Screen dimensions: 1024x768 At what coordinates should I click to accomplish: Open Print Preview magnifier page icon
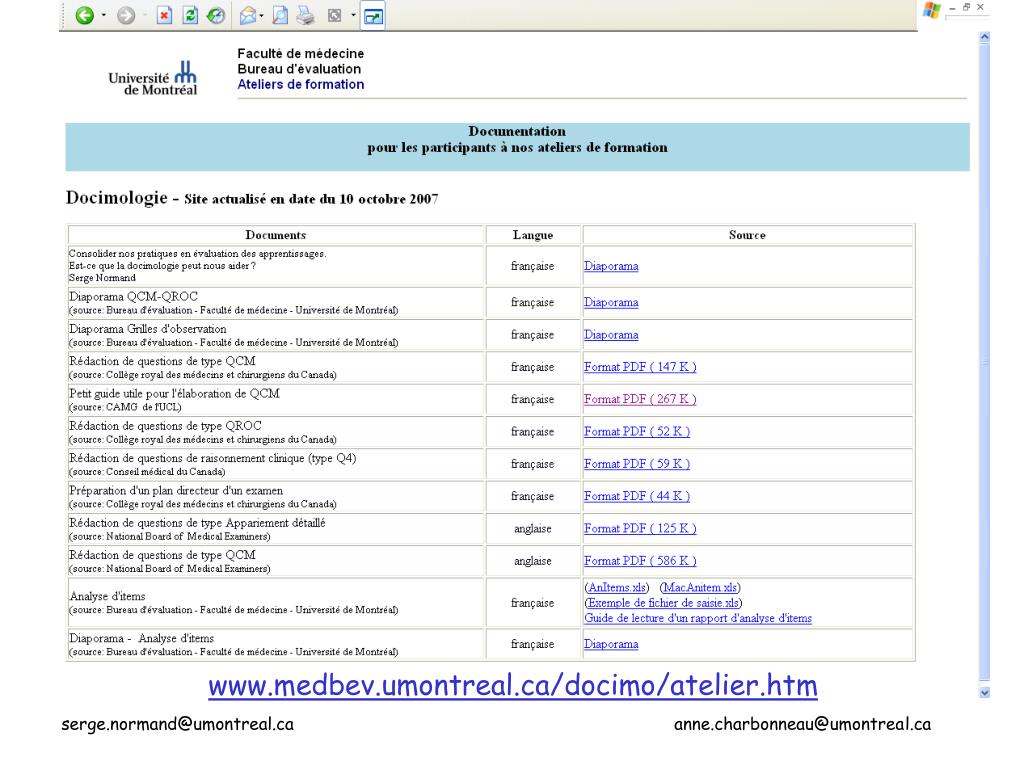280,15
